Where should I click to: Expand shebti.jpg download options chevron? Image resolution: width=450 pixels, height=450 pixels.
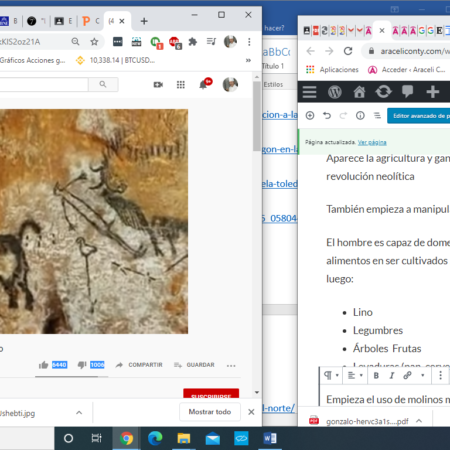coord(79,413)
